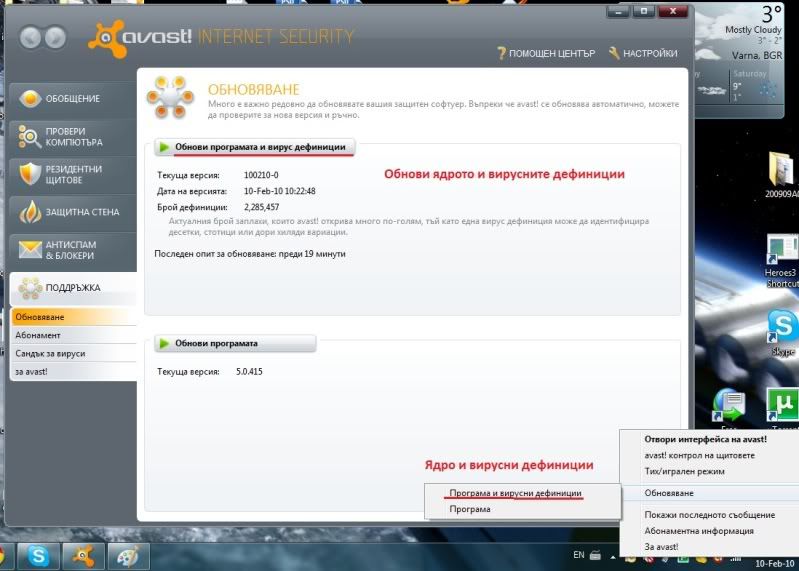This screenshot has width=799, height=571.
Task: Open РЕЗИДЕНТНИ ЩИТОВЕ shields section
Action: tap(72, 174)
